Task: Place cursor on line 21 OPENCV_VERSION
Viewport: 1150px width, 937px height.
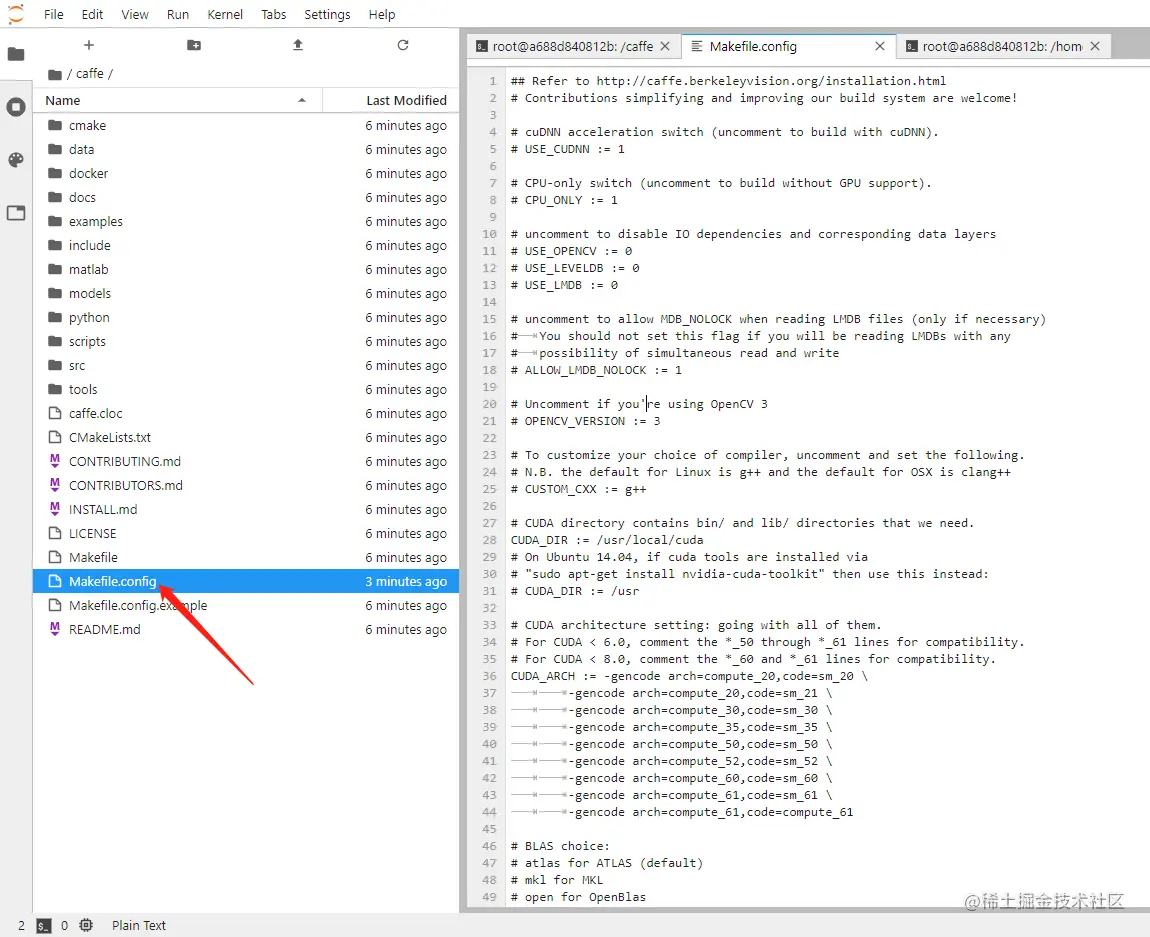Action: pyautogui.click(x=585, y=421)
